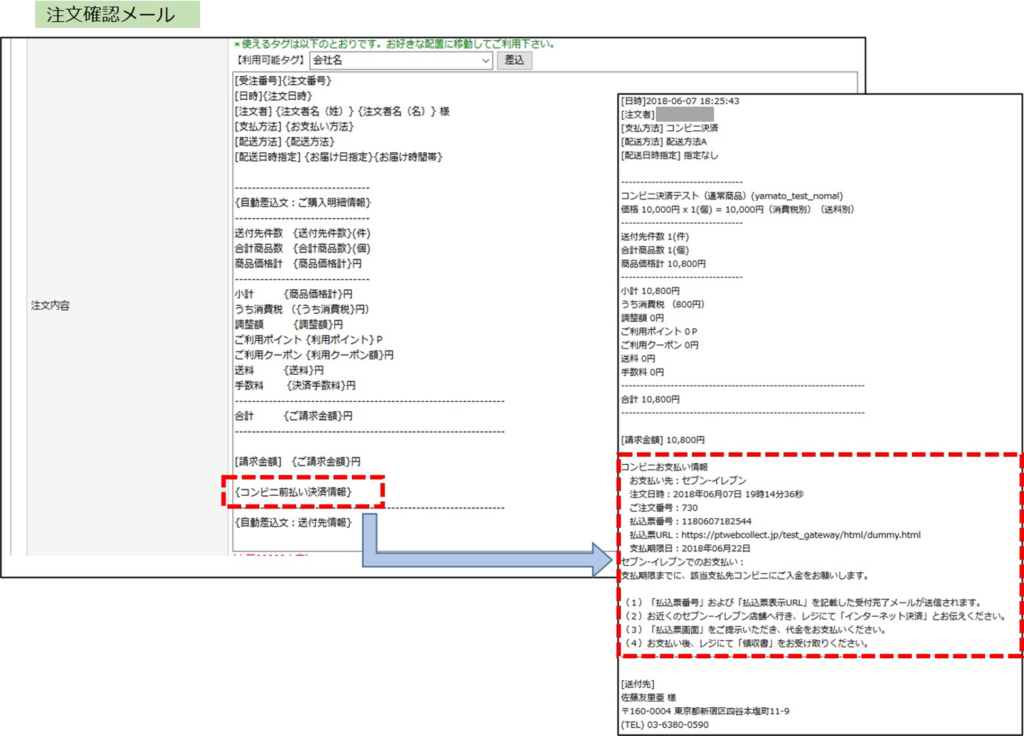Click preview line ご利用クーポン 0円

pos(660,345)
